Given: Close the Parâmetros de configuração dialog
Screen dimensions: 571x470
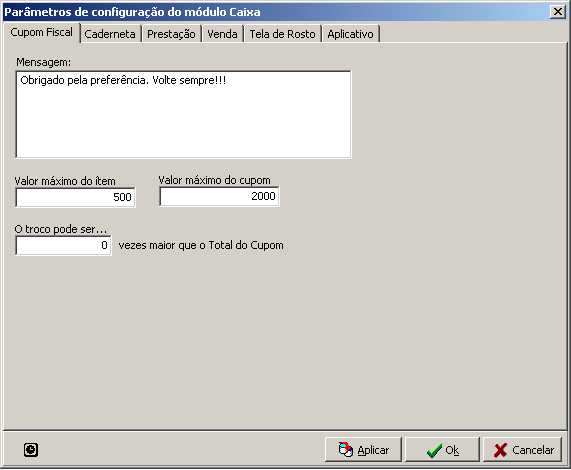Looking at the screenshot, I should (558, 12).
